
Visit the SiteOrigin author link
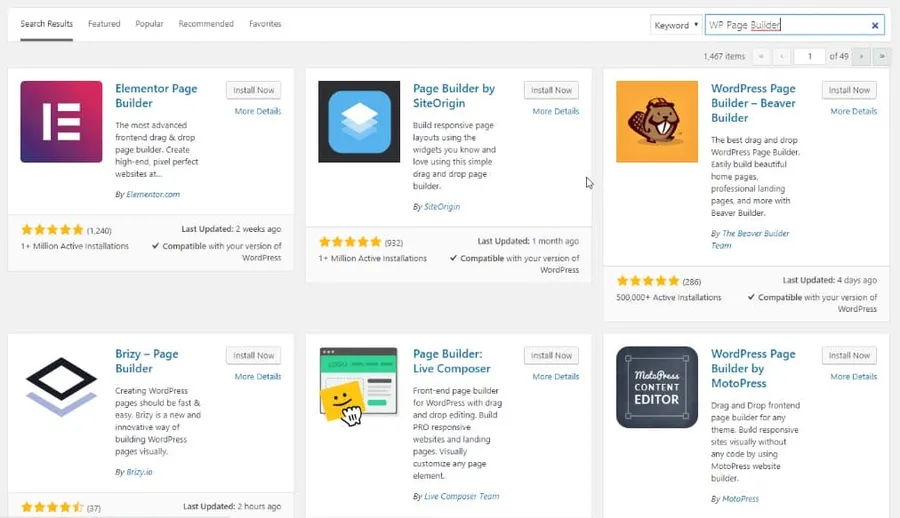(441, 206)
